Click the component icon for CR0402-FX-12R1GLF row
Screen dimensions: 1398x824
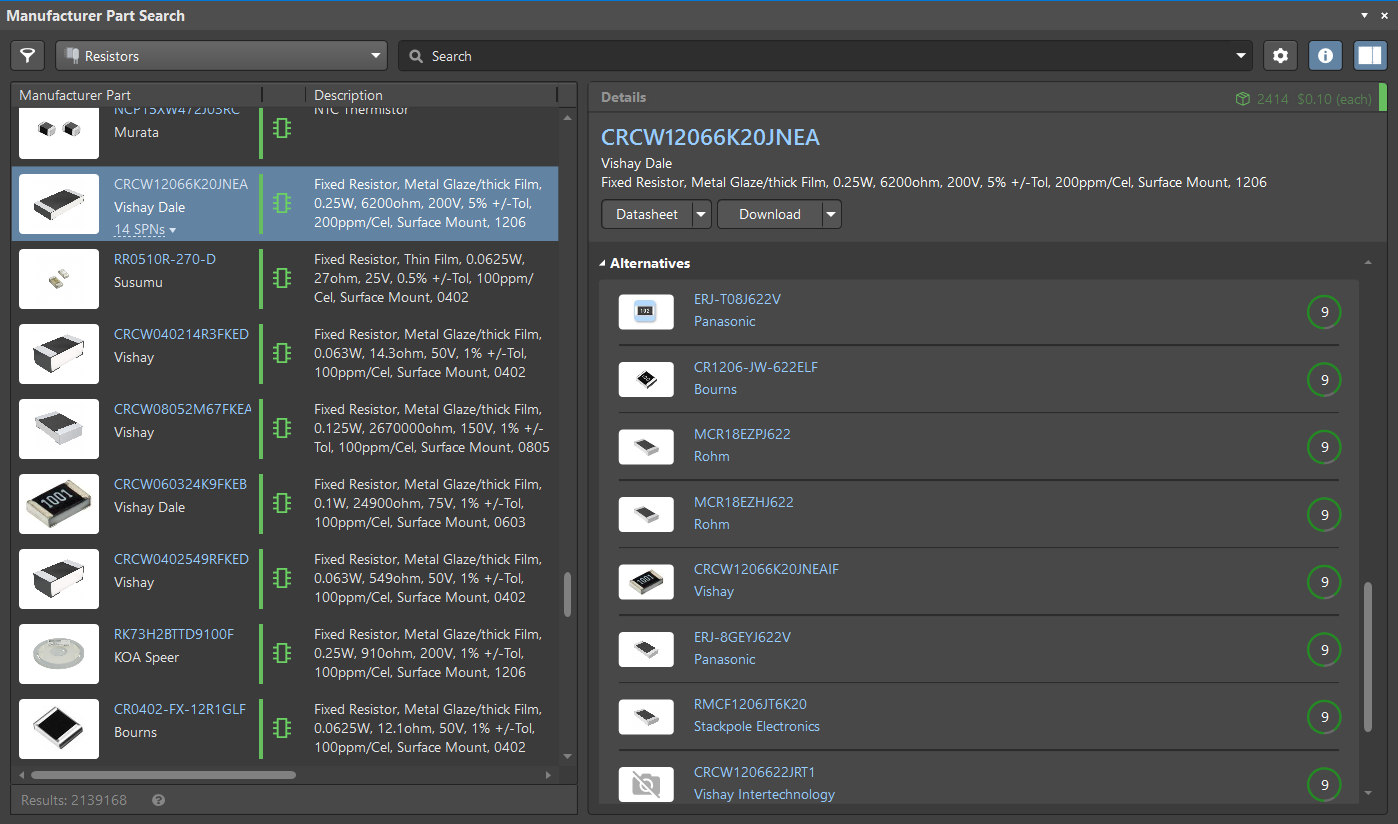click(x=282, y=728)
